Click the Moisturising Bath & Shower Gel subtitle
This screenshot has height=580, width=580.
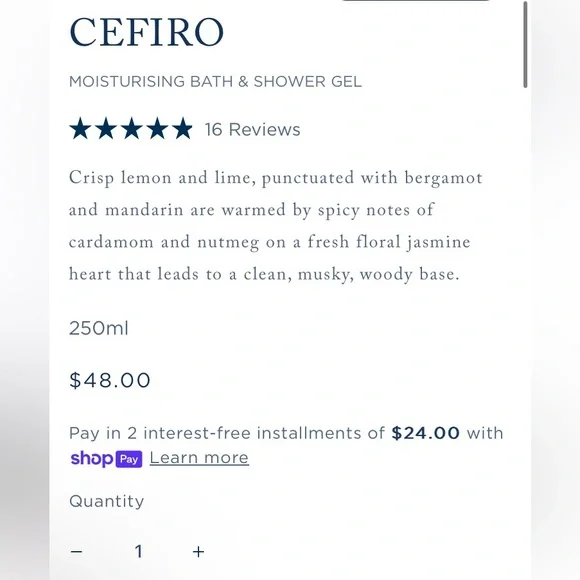[215, 81]
